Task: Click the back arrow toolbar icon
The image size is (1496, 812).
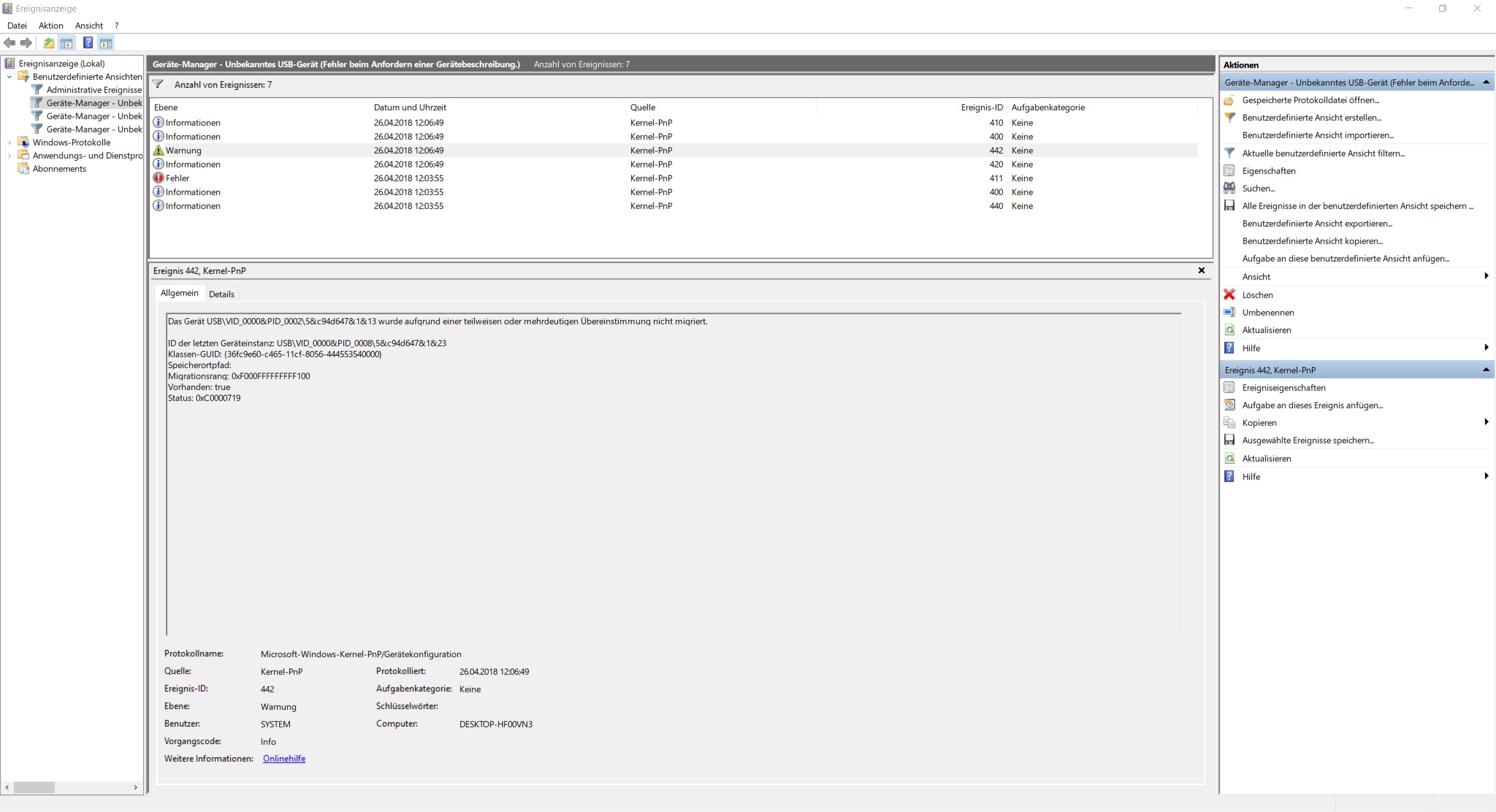Action: (x=9, y=43)
